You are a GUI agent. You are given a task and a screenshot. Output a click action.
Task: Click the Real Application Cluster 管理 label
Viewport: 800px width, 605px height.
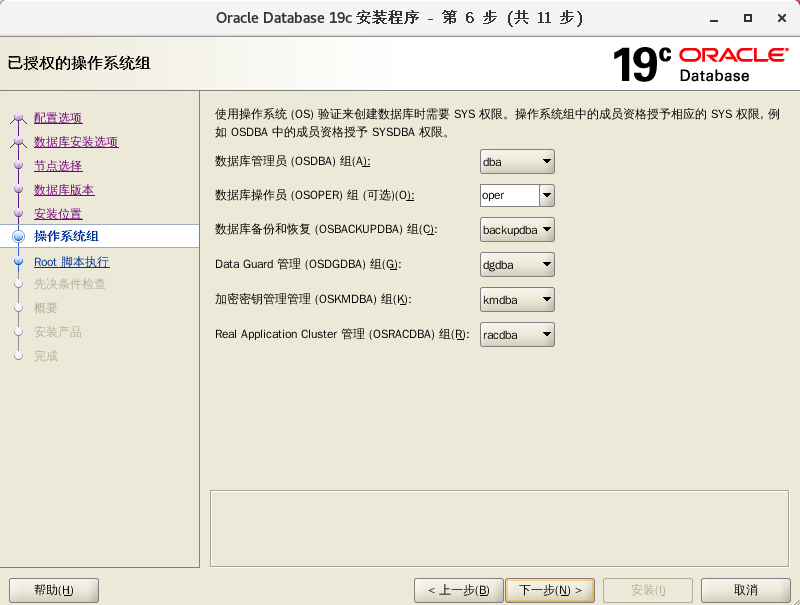pos(342,334)
